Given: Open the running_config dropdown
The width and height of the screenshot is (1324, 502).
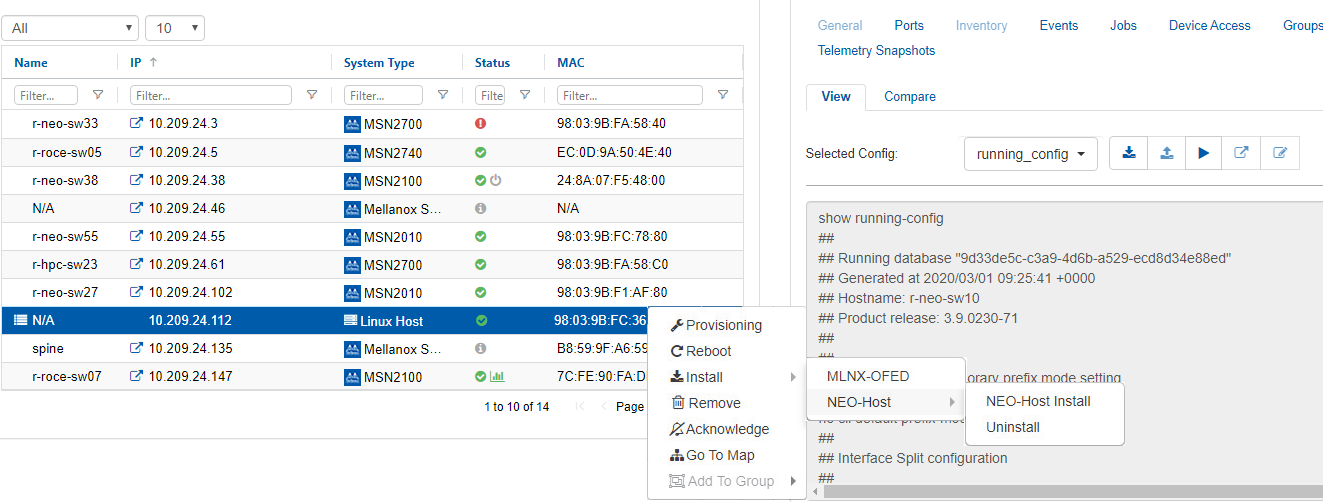Looking at the screenshot, I should [1030, 154].
